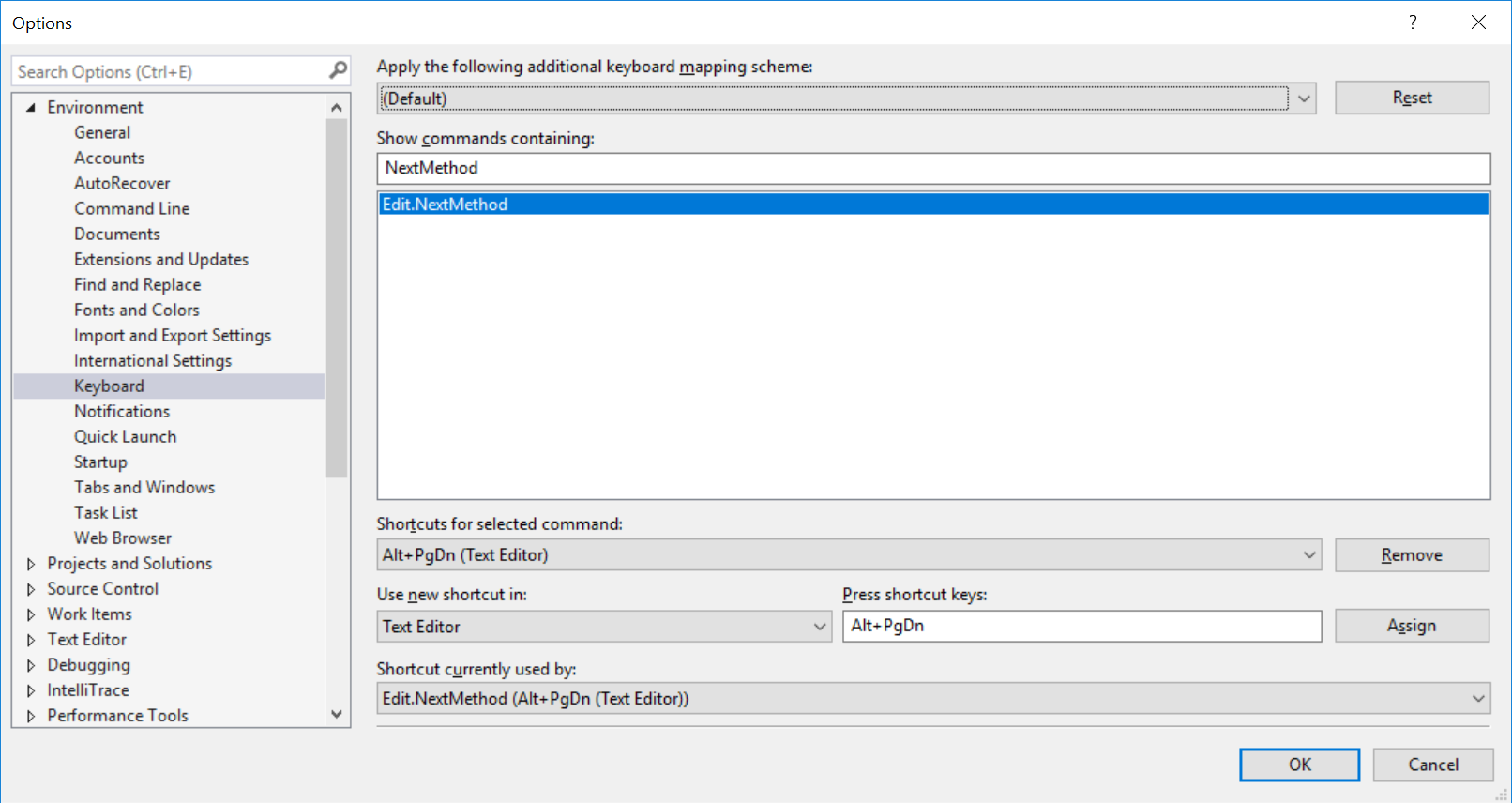
Task: Open the 'Shortcut currently used by' dropdown
Action: coord(1477,699)
